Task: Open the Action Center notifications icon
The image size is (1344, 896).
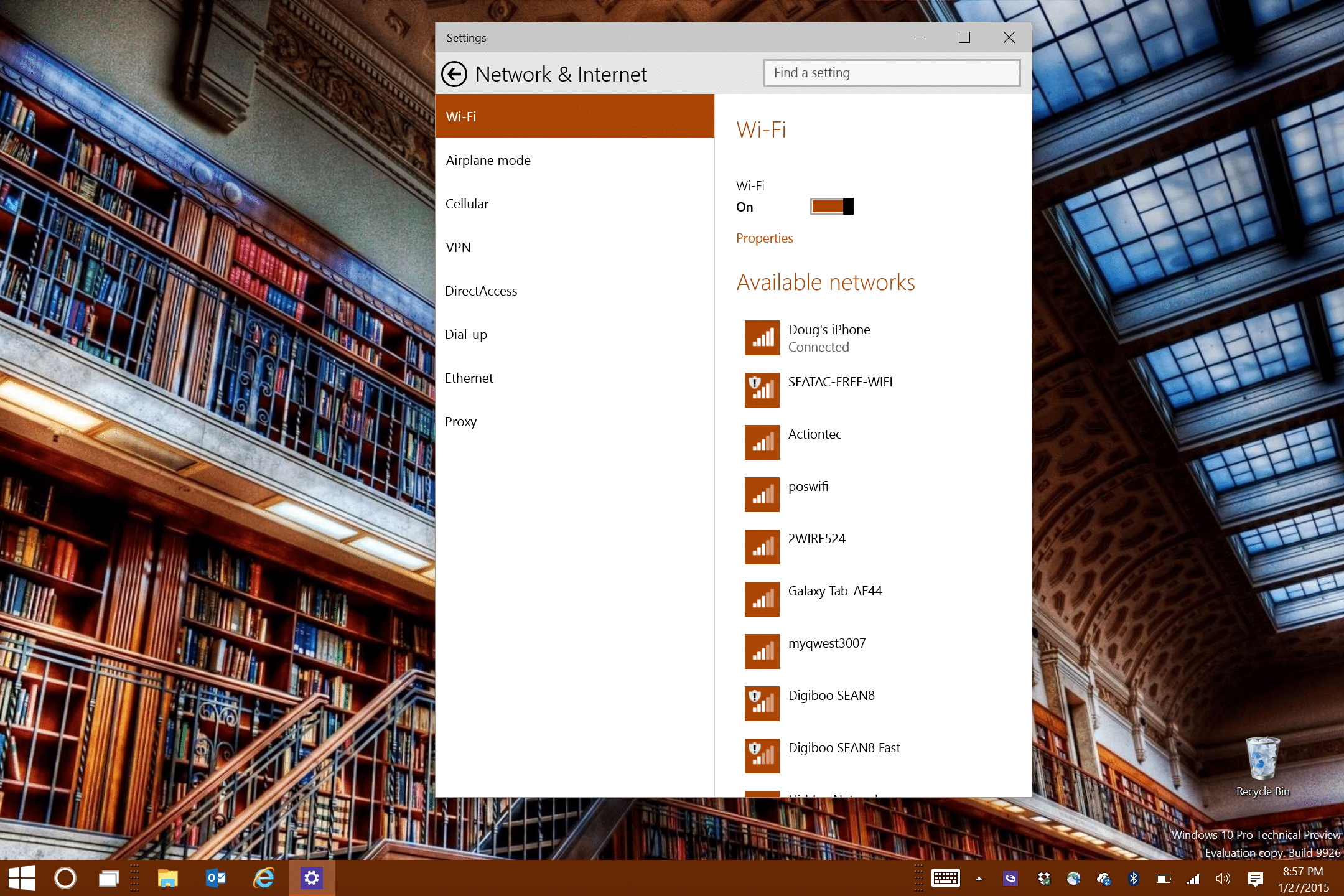Action: (1255, 879)
